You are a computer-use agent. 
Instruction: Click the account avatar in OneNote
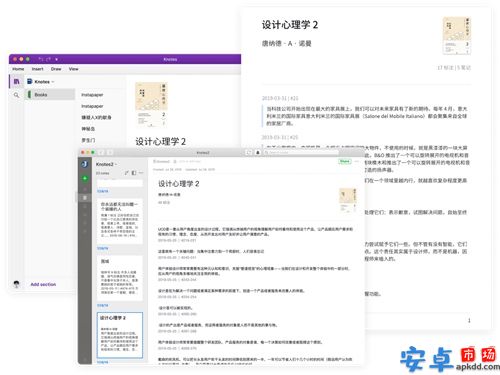tap(16, 284)
